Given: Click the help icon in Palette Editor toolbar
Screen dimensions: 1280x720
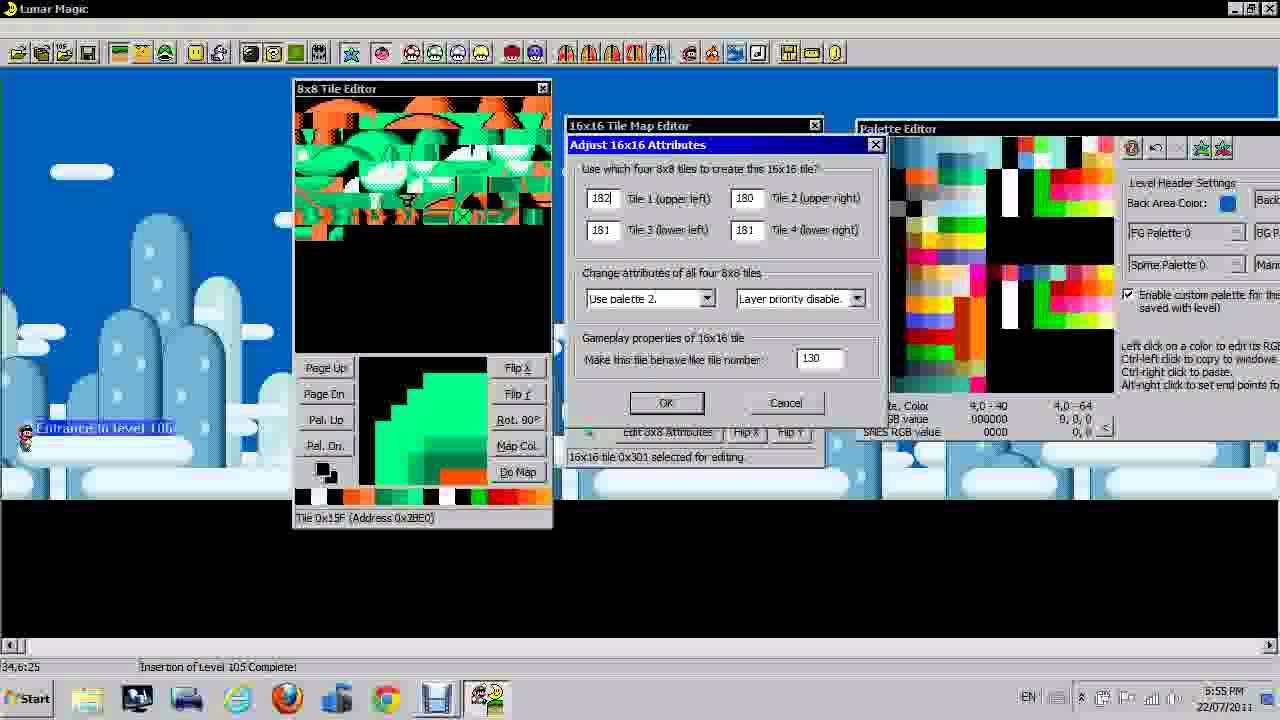Looking at the screenshot, I should tap(1131, 149).
